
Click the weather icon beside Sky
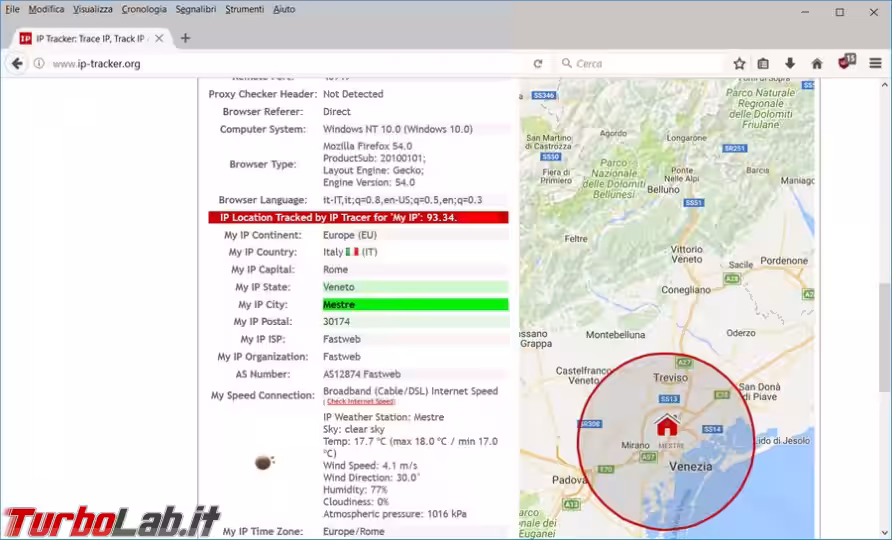264,462
